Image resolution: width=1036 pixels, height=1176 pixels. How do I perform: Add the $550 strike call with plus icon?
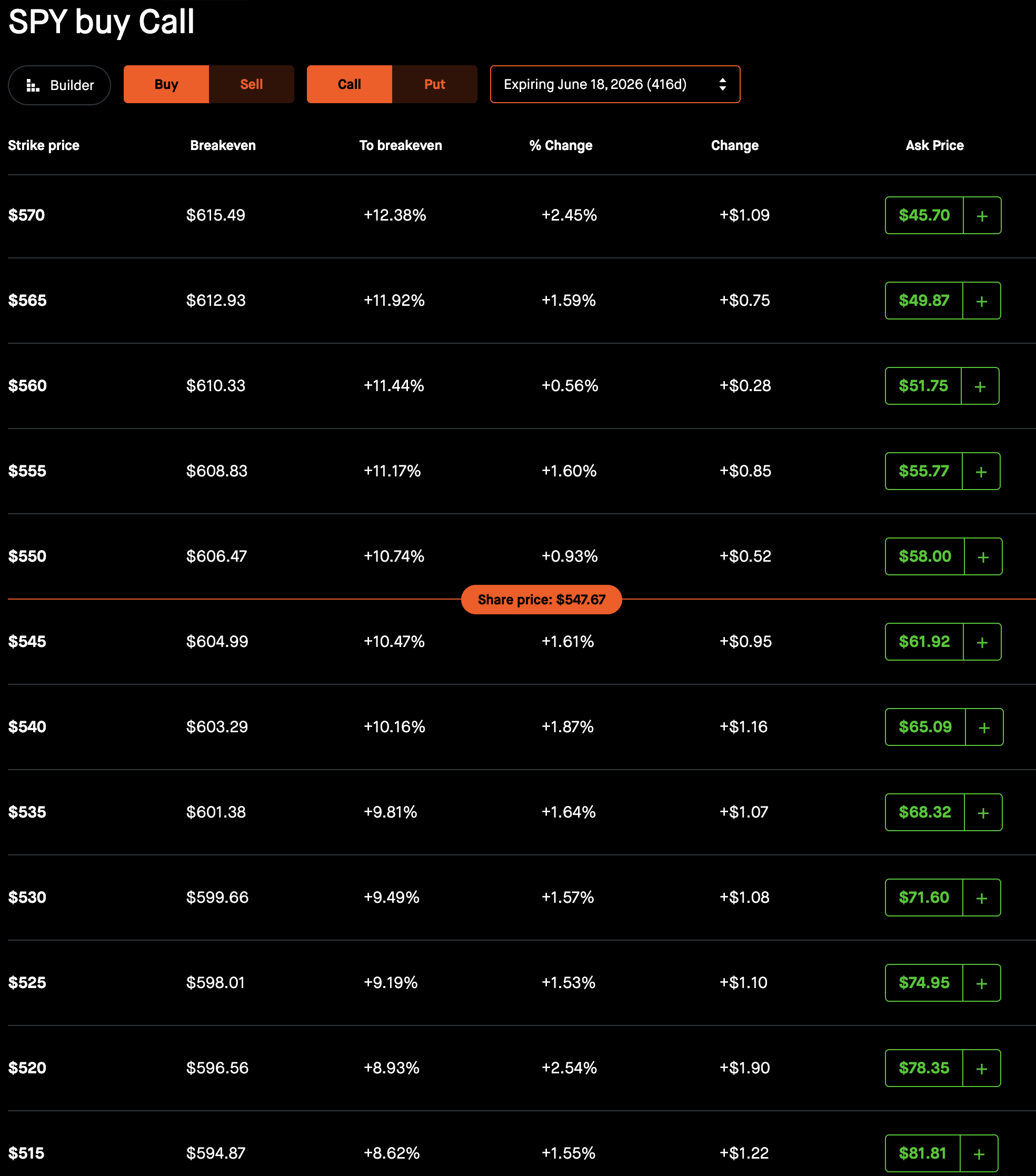coord(983,556)
